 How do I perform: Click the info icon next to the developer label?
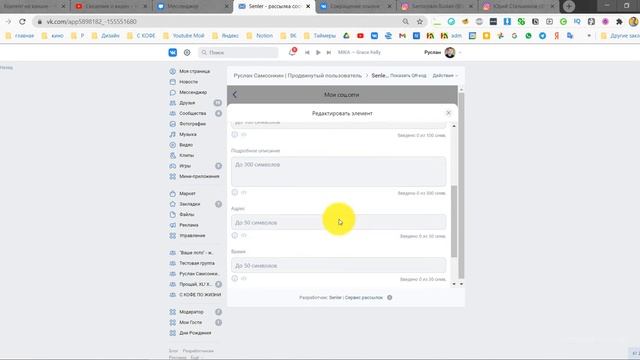[390, 298]
